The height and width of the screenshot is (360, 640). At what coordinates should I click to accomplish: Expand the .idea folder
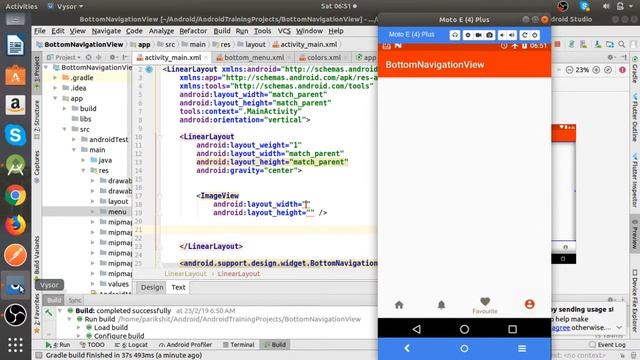click(x=56, y=88)
